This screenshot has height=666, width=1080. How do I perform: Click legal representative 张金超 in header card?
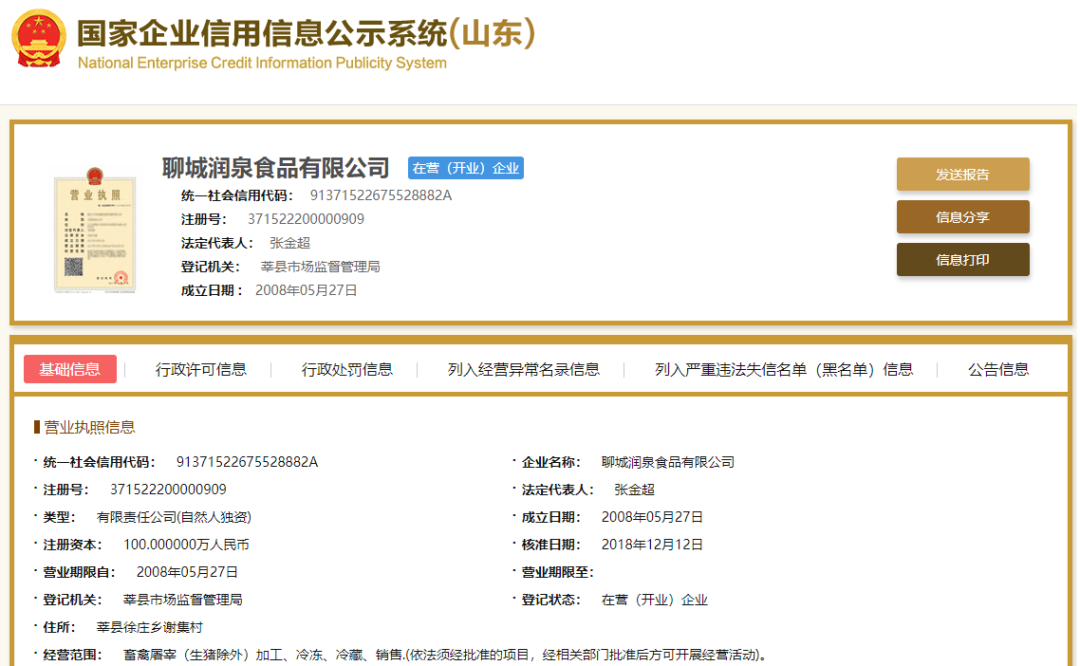(289, 243)
